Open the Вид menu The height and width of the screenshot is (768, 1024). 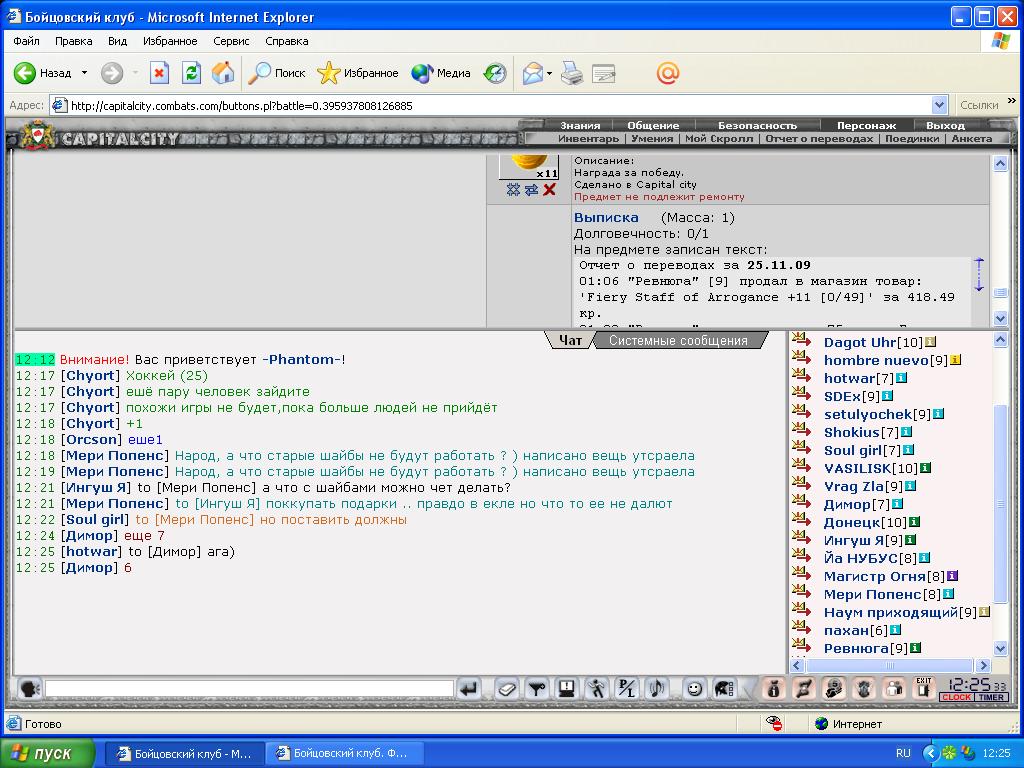point(118,40)
